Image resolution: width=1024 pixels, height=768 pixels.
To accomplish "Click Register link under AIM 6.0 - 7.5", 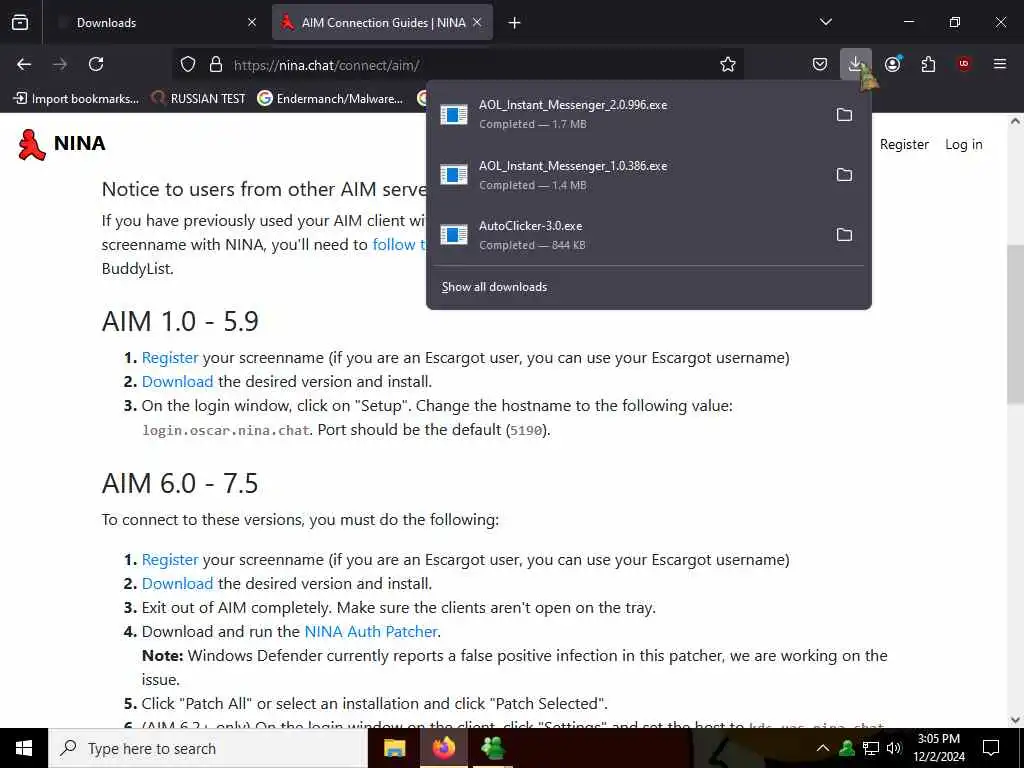I will 170,560.
